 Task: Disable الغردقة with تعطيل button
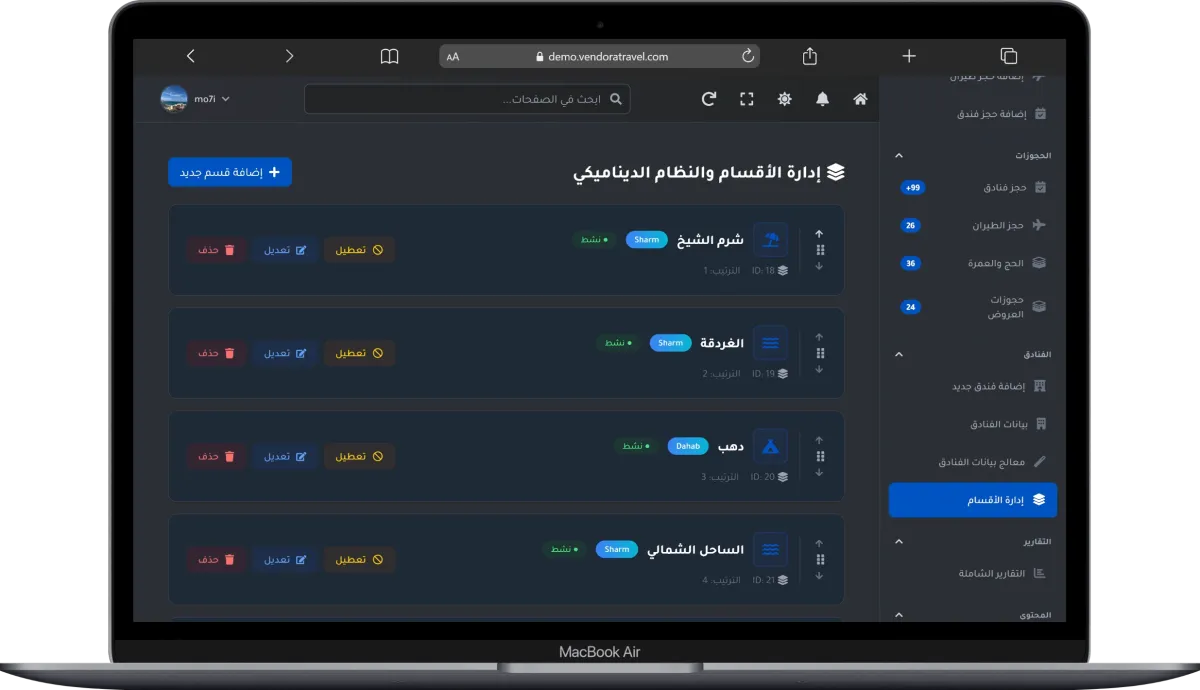point(359,353)
